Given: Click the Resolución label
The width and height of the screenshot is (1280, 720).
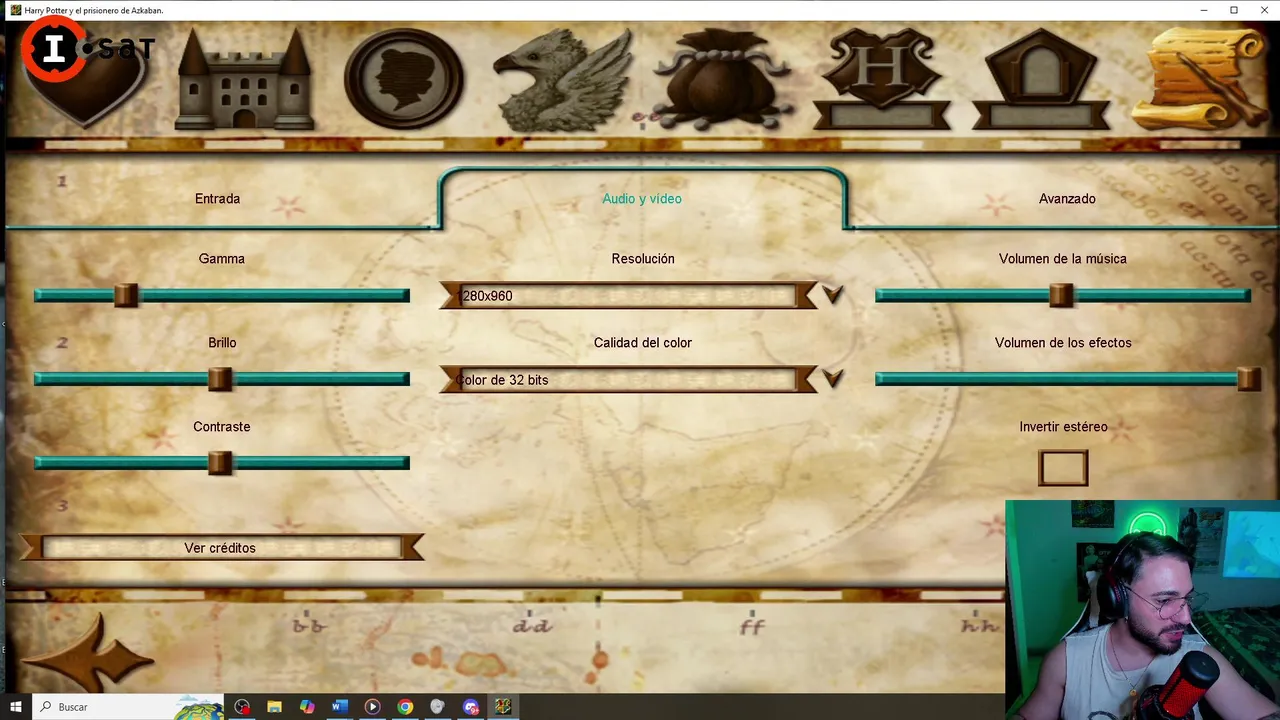Looking at the screenshot, I should coord(643,259).
